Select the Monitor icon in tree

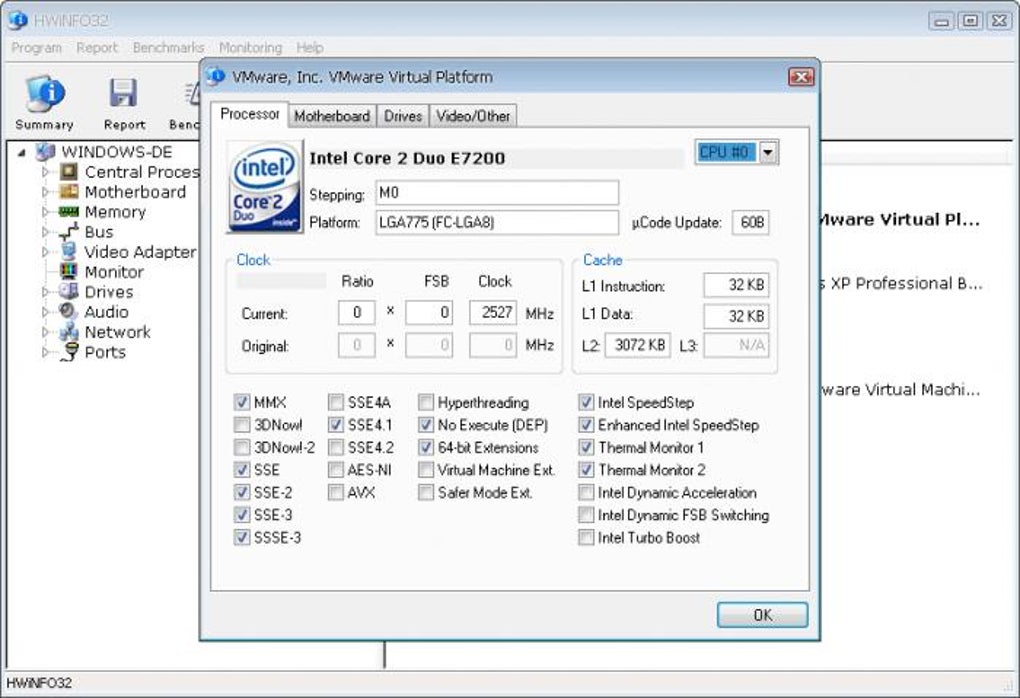tap(69, 271)
